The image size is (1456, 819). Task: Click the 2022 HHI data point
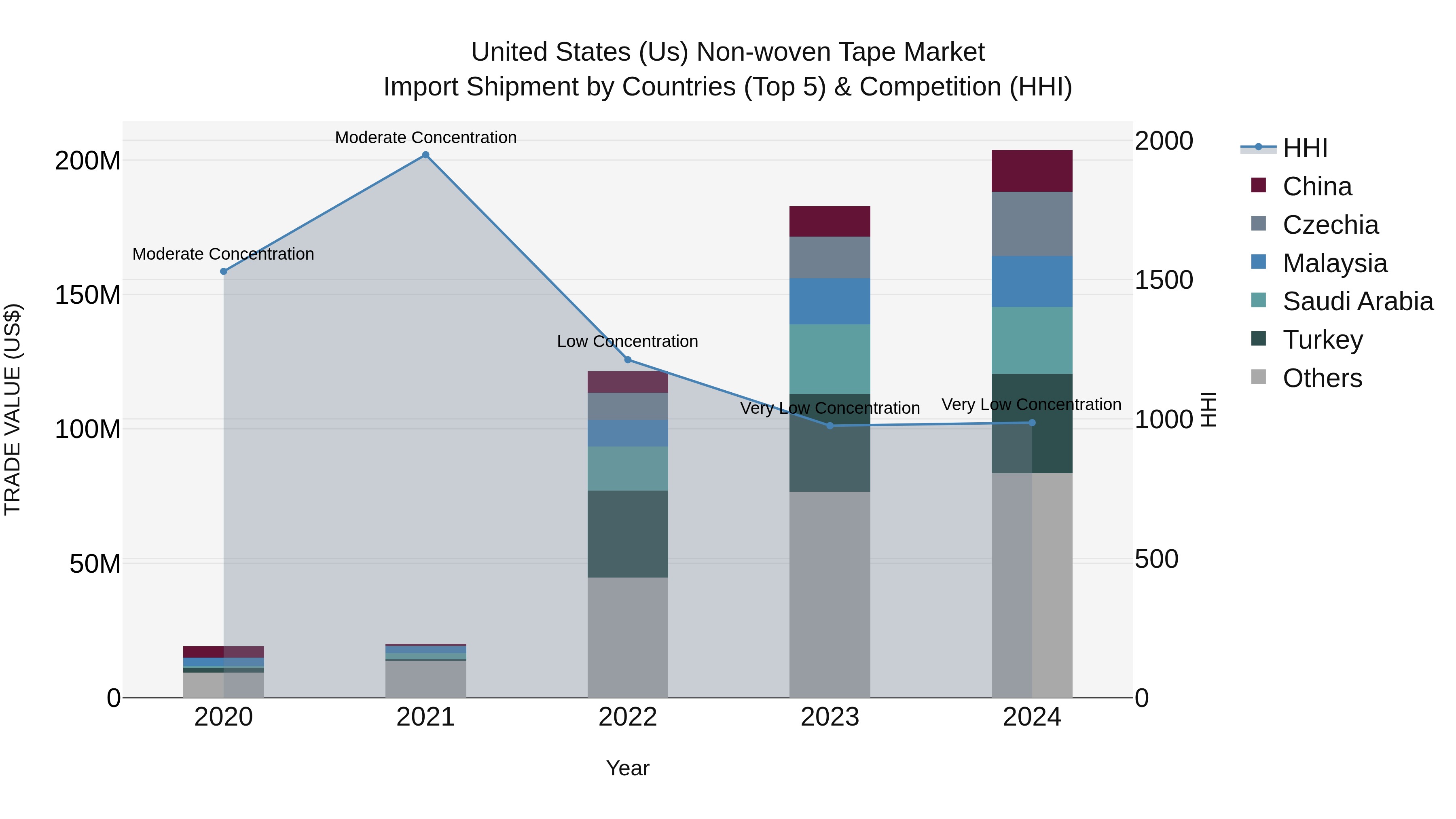[627, 360]
